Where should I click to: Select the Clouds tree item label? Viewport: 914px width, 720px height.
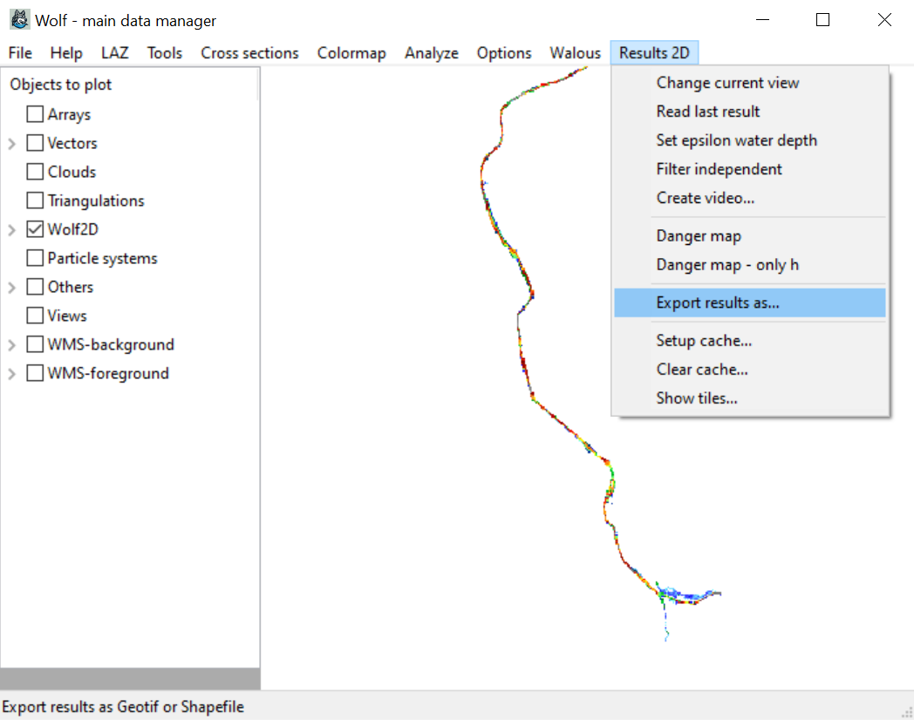[71, 172]
